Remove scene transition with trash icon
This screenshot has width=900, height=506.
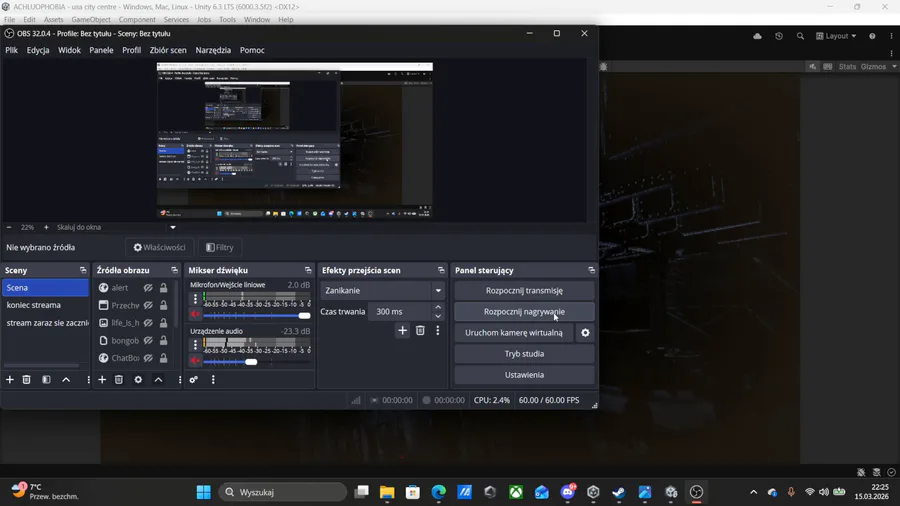coord(420,330)
